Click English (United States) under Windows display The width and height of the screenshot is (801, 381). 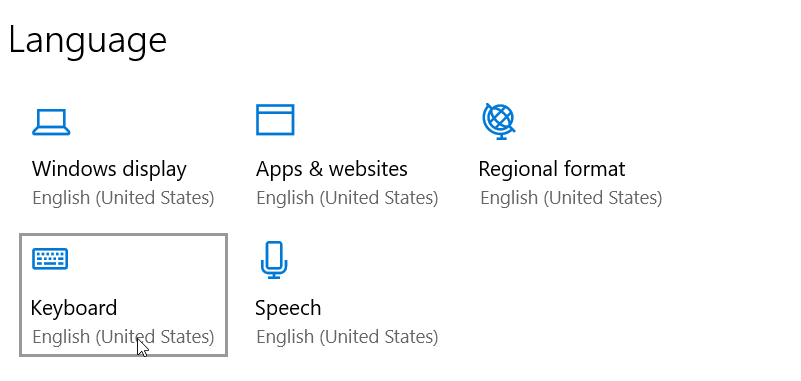[123, 198]
